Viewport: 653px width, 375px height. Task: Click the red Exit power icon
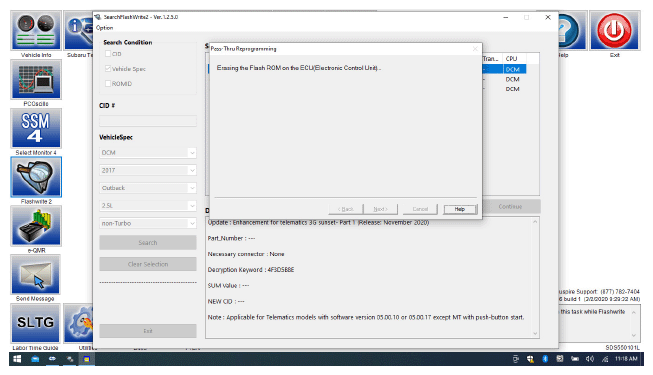click(614, 31)
